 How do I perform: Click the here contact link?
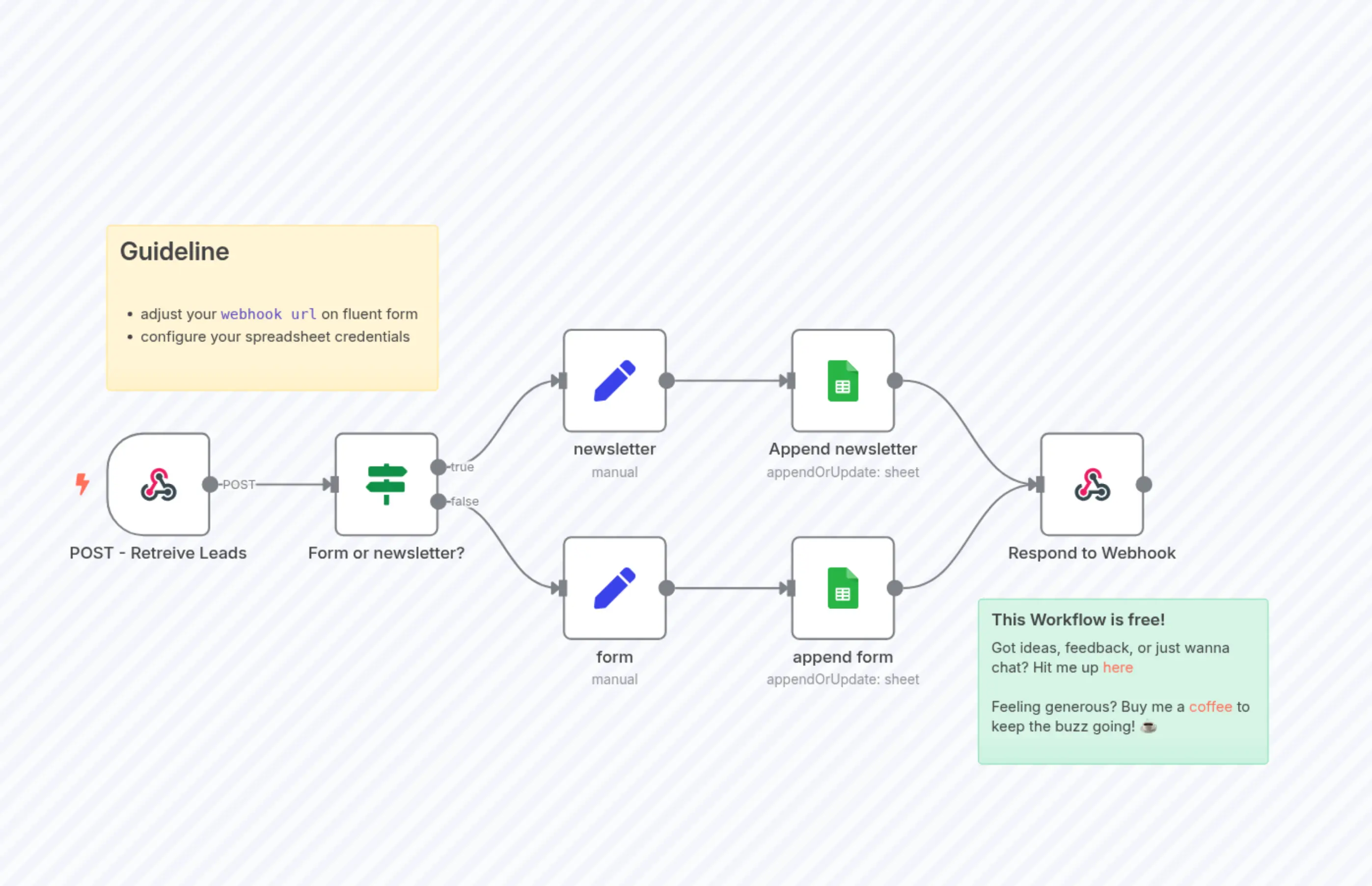(1117, 668)
